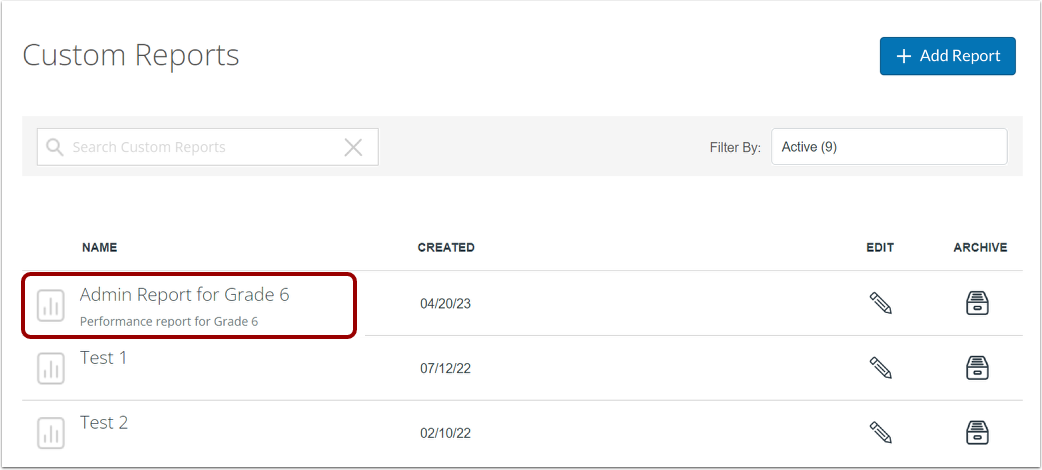Open the Test 1 report
Viewport: 1042px width, 470px height.
click(103, 358)
